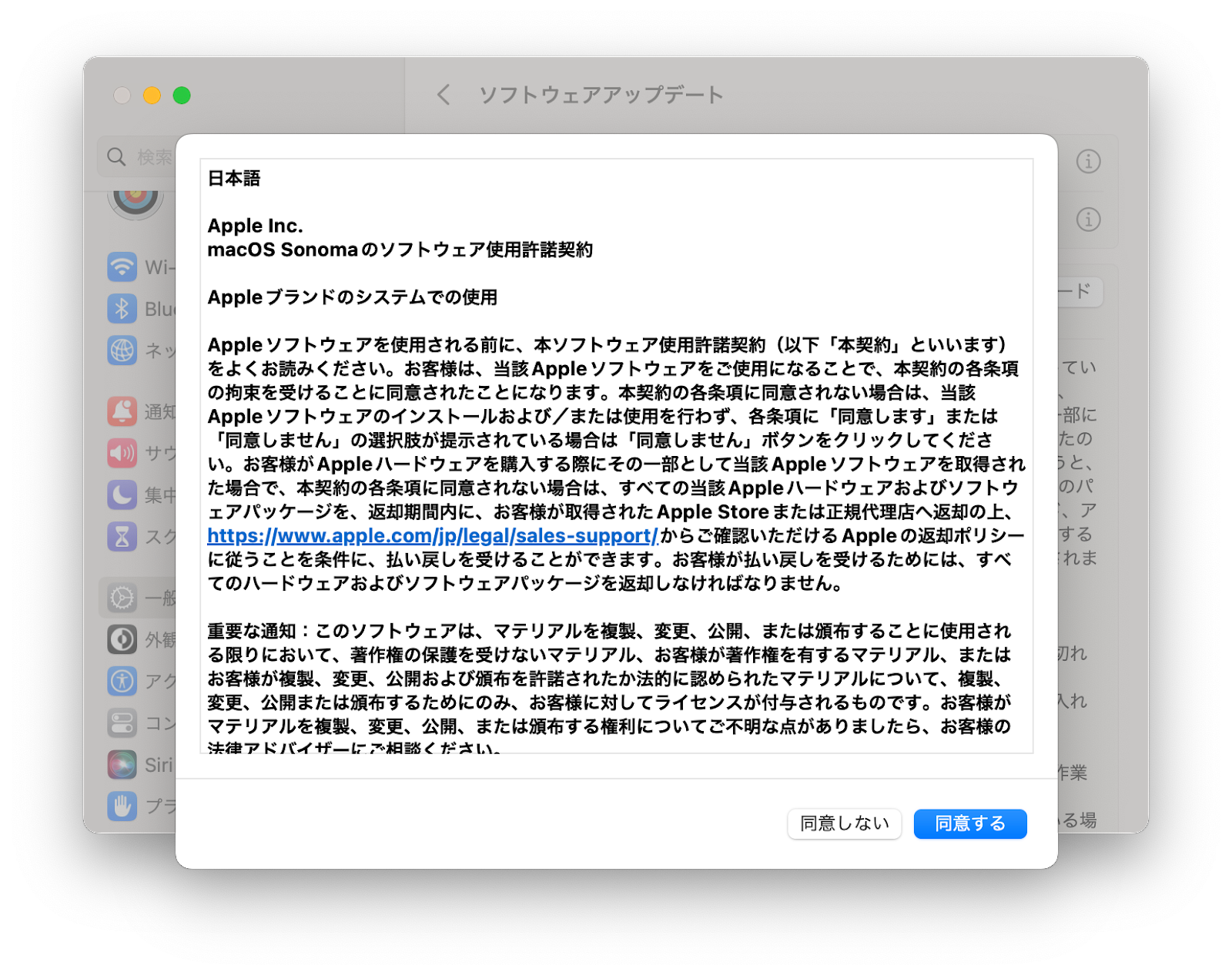Click the Apple Inc. line in license
1232x979 pixels.
pos(256,226)
